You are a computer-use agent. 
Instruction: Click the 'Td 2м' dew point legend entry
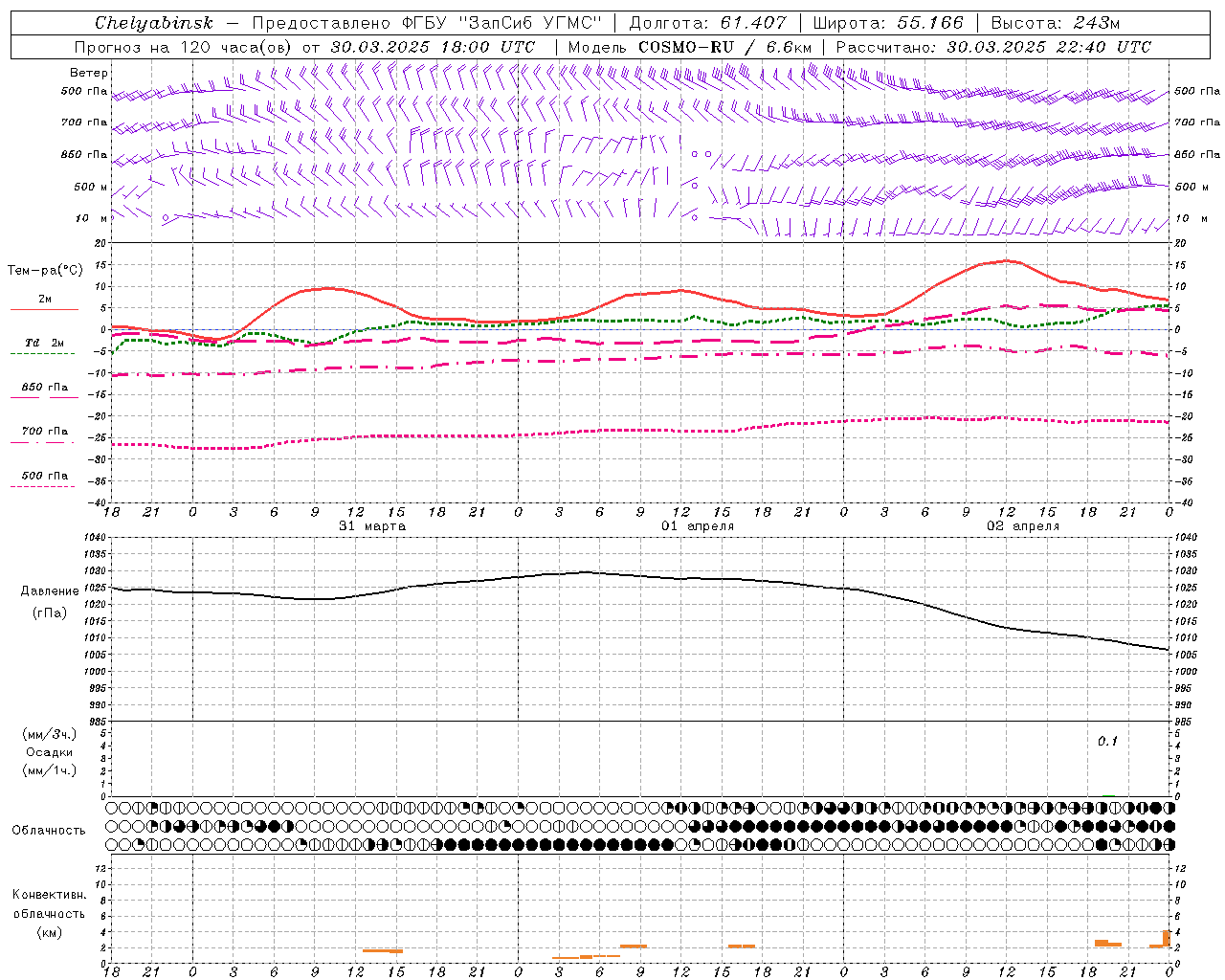(44, 343)
